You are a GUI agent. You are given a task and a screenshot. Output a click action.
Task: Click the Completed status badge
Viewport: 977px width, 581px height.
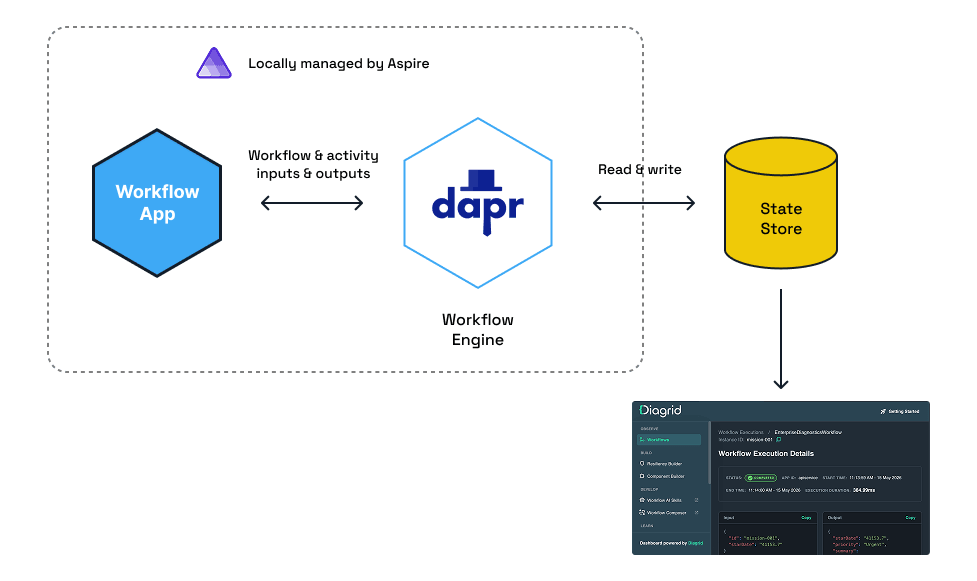coord(761,478)
